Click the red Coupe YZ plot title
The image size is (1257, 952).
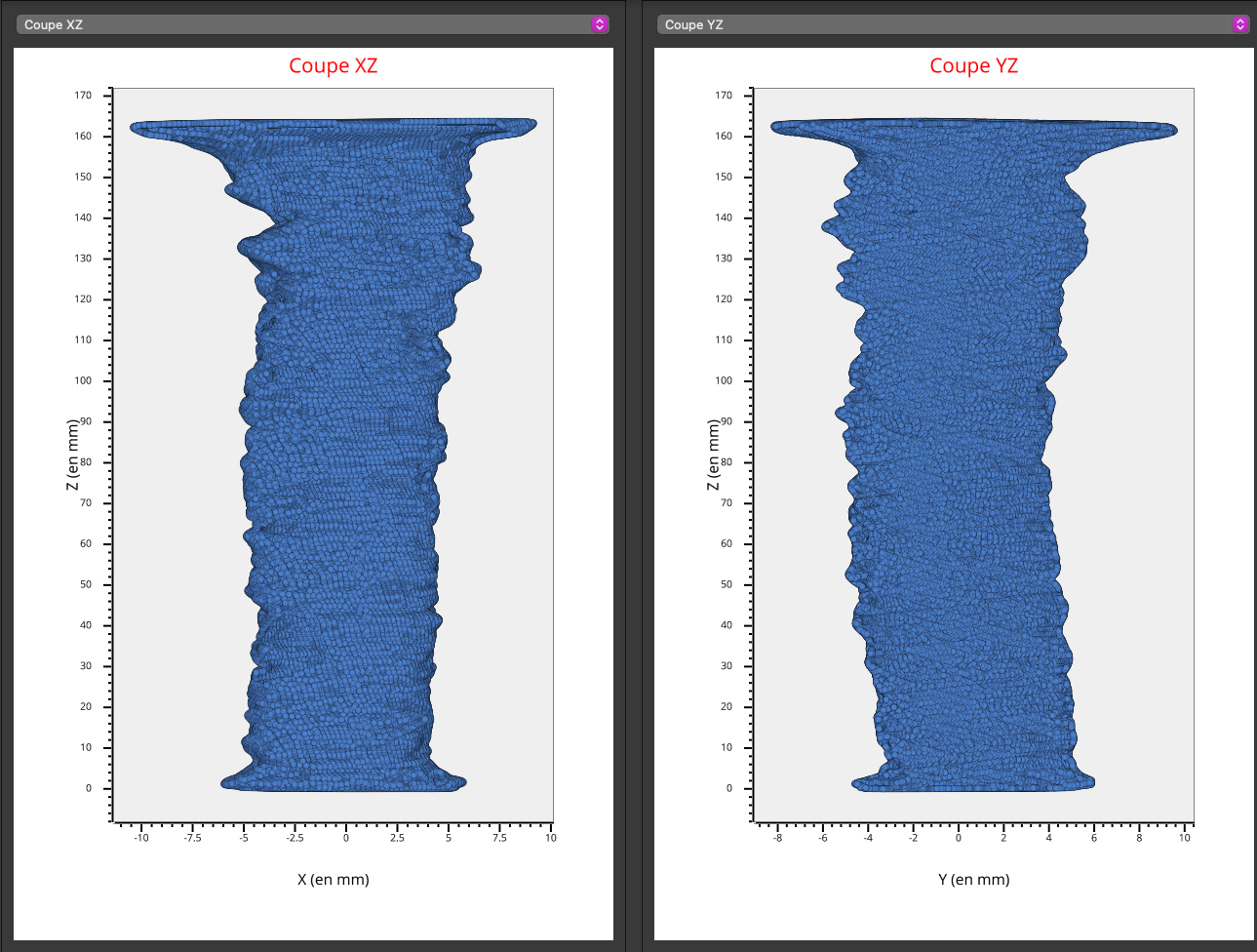click(973, 65)
